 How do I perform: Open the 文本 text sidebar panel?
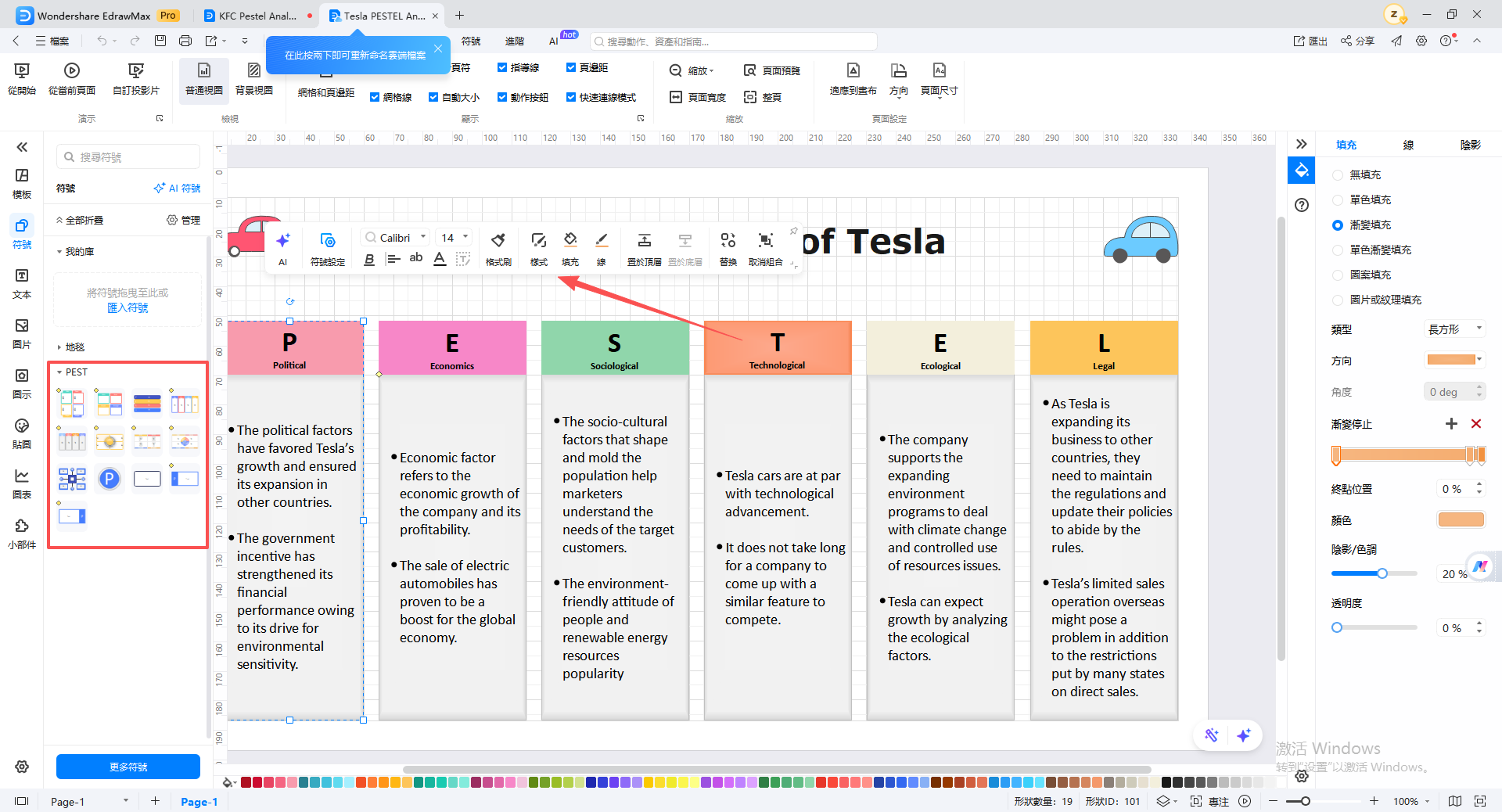click(22, 284)
